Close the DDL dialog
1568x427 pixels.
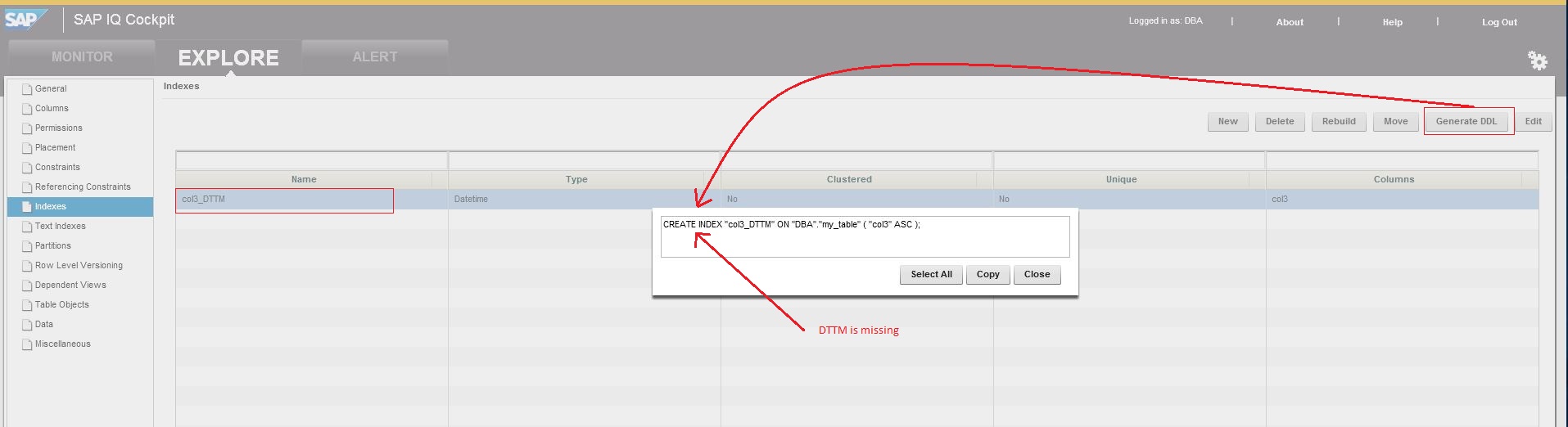(x=1037, y=275)
